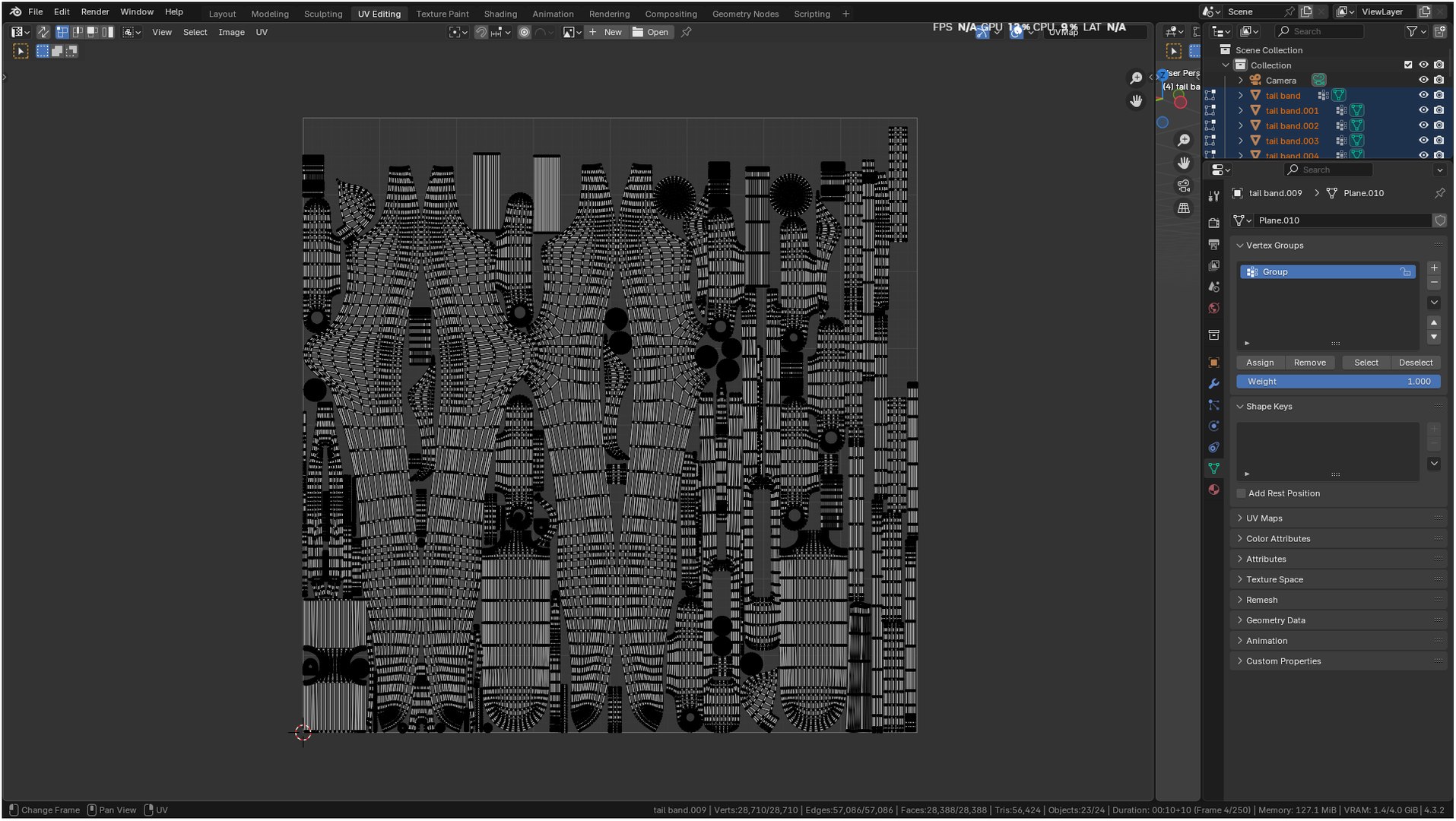This screenshot has width=1456, height=821.
Task: Open the Modifiers properties tab
Action: coord(1213,384)
